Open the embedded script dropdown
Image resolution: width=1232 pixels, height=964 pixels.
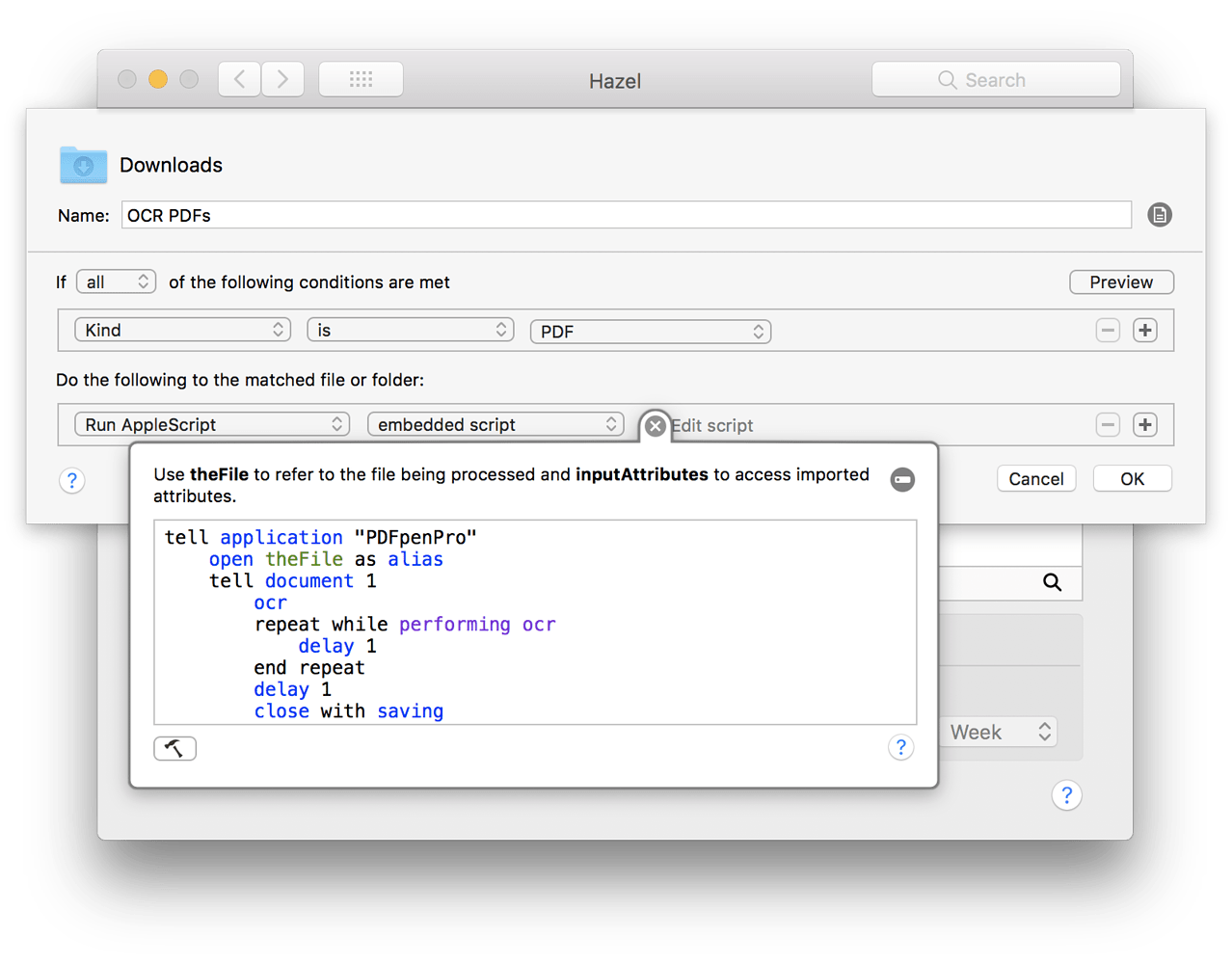495,425
